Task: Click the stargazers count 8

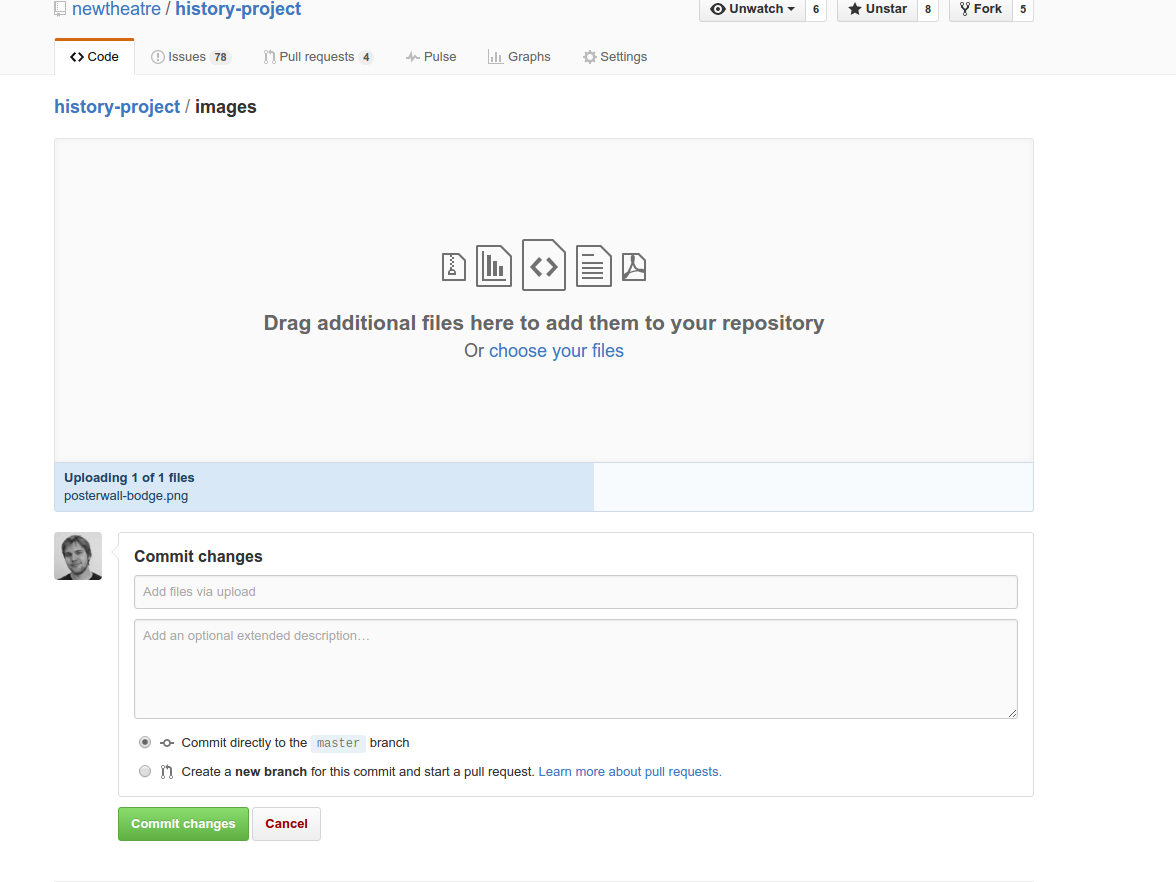Action: tap(928, 9)
